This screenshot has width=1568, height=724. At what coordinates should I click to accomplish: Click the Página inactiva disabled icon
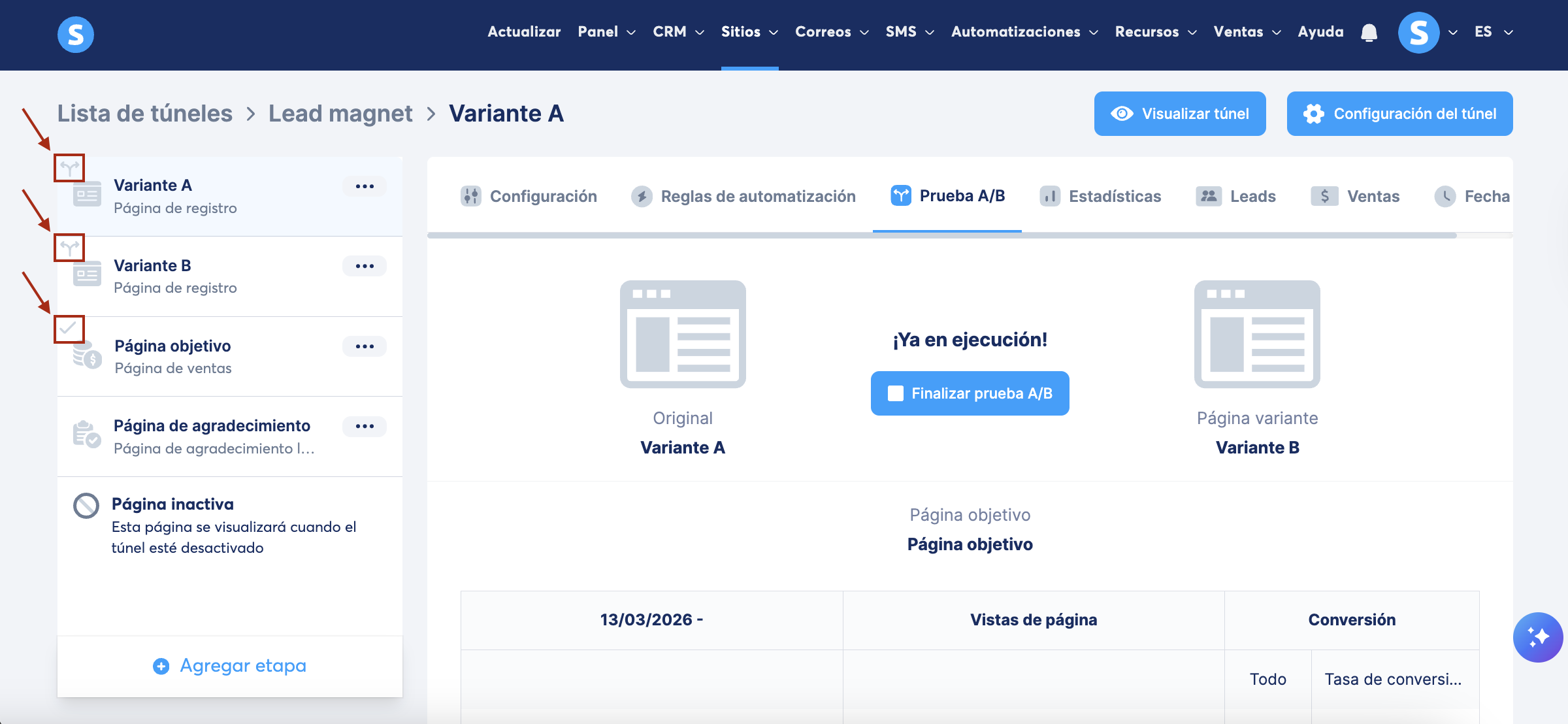pos(86,506)
